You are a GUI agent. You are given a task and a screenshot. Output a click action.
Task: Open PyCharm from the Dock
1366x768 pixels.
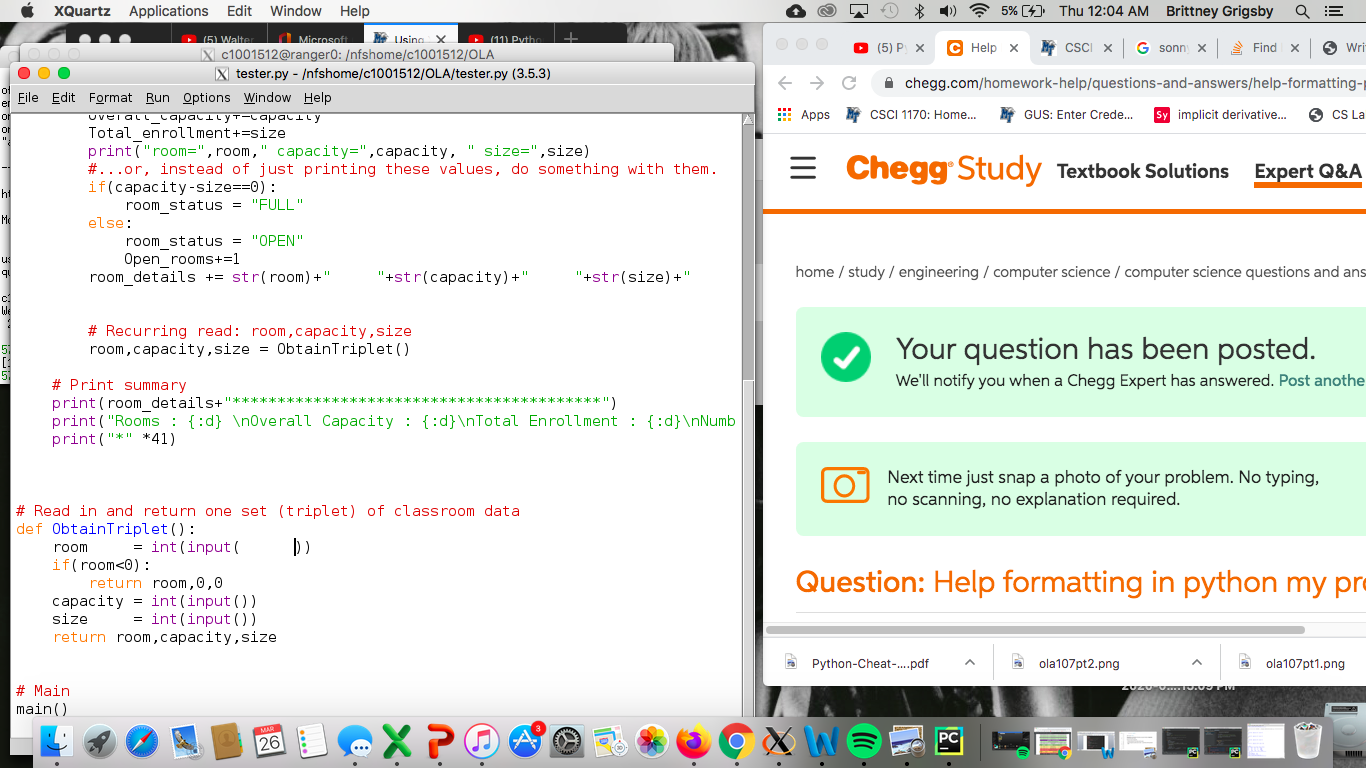pos(947,741)
